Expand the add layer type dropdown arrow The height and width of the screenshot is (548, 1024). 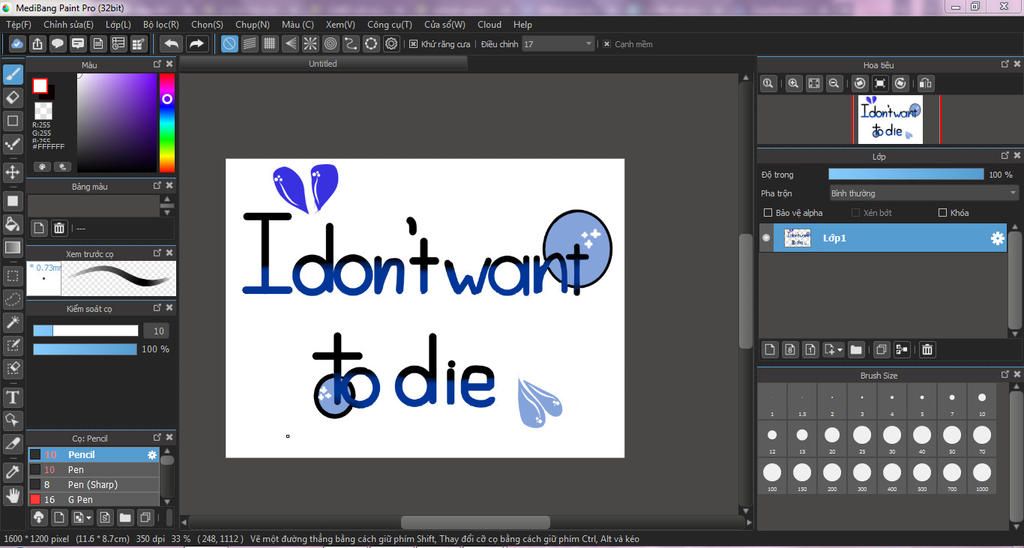click(x=840, y=350)
